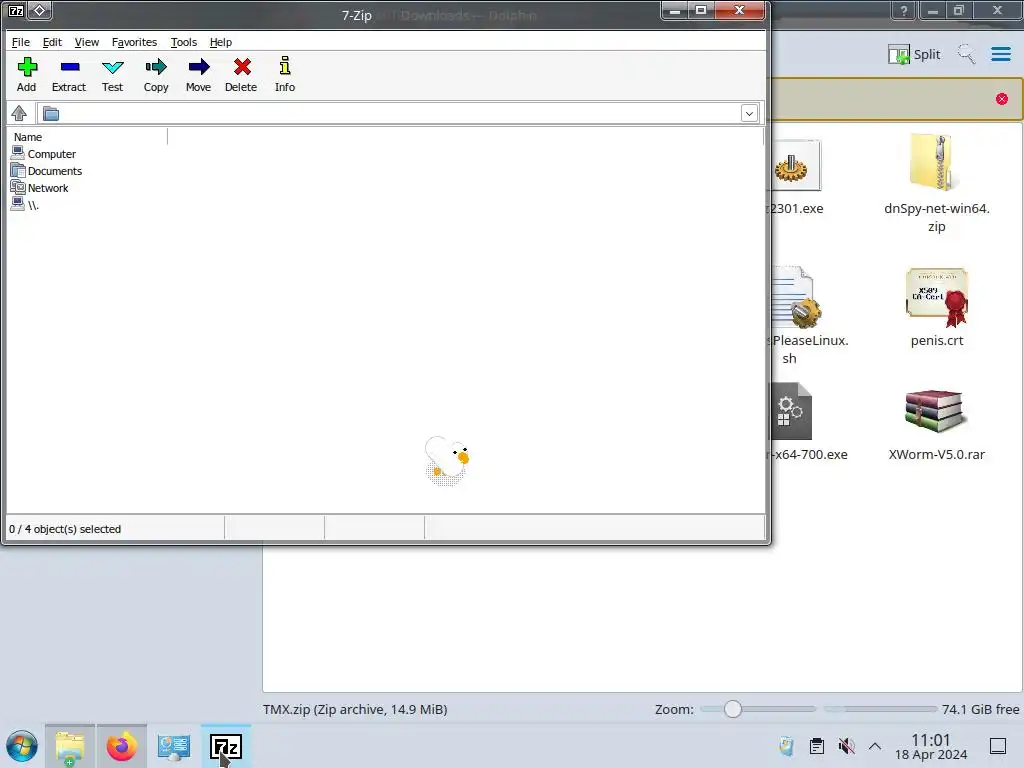Select the \\. entry in the list
This screenshot has width=1024, height=768.
pos(25,205)
